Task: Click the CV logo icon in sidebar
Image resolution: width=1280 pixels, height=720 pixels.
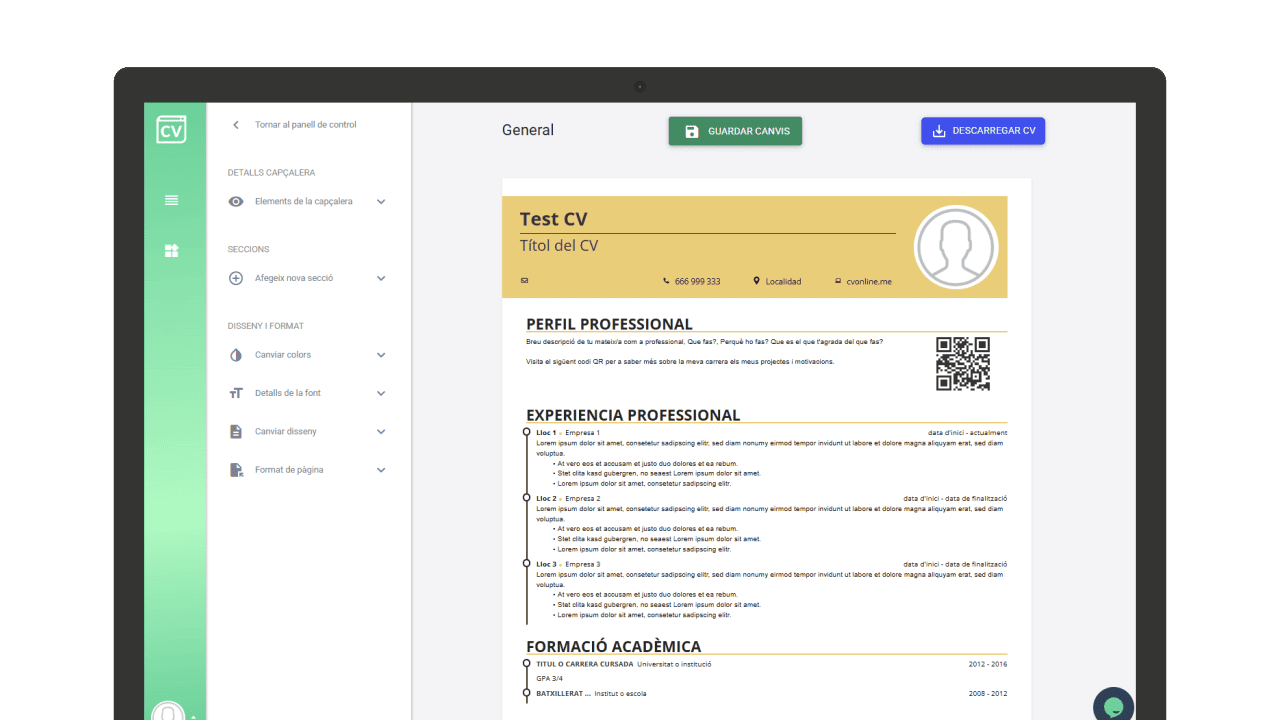Action: tap(171, 129)
